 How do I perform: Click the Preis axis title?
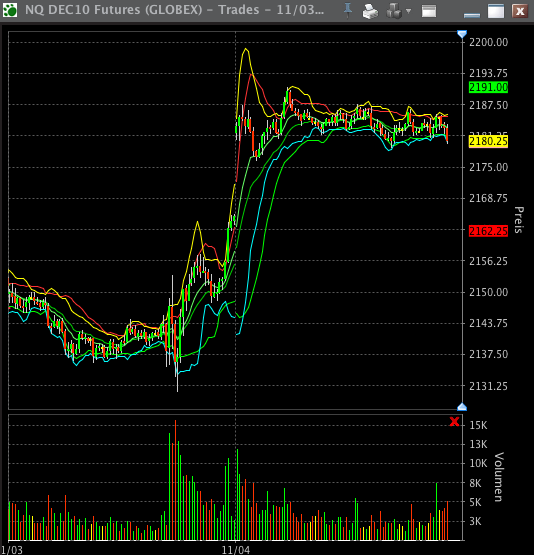pyautogui.click(x=518, y=220)
